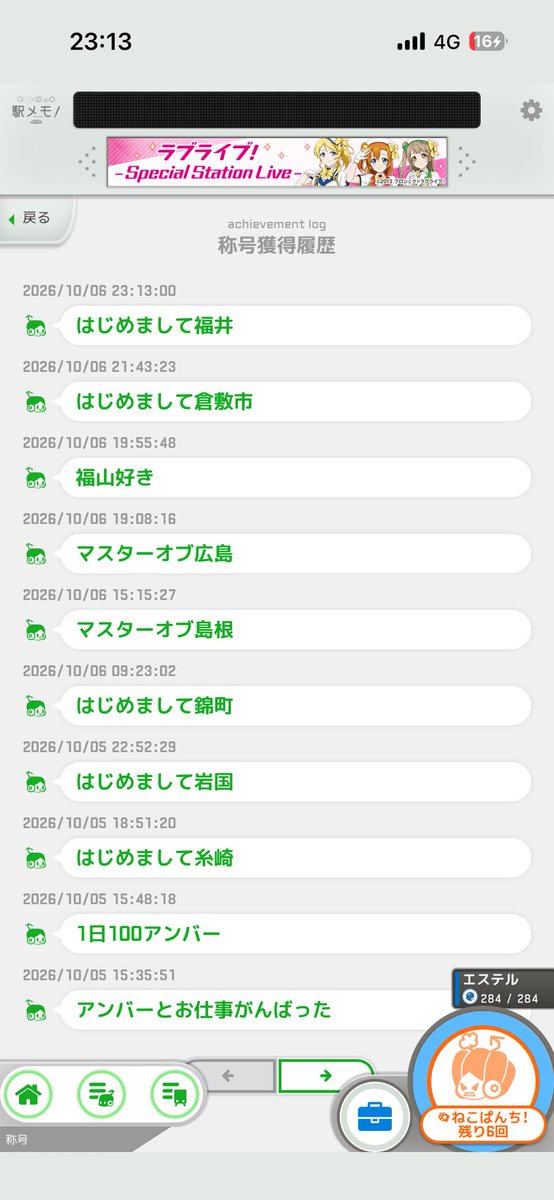Tap the home icon button
Image resolution: width=554 pixels, height=1200 pixels.
coord(28,1094)
